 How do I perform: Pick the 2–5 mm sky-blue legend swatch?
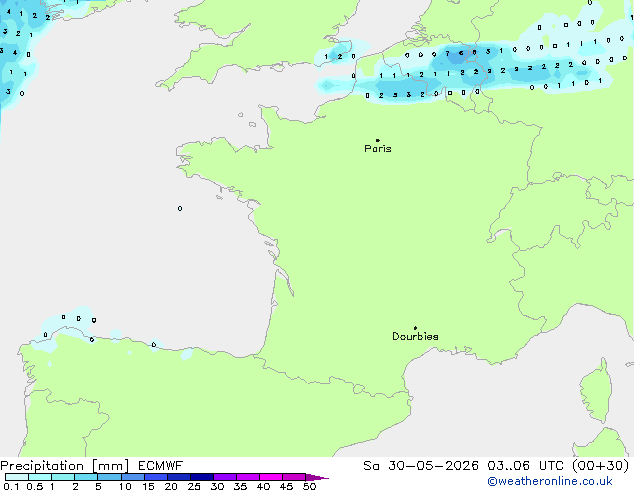[86, 477]
